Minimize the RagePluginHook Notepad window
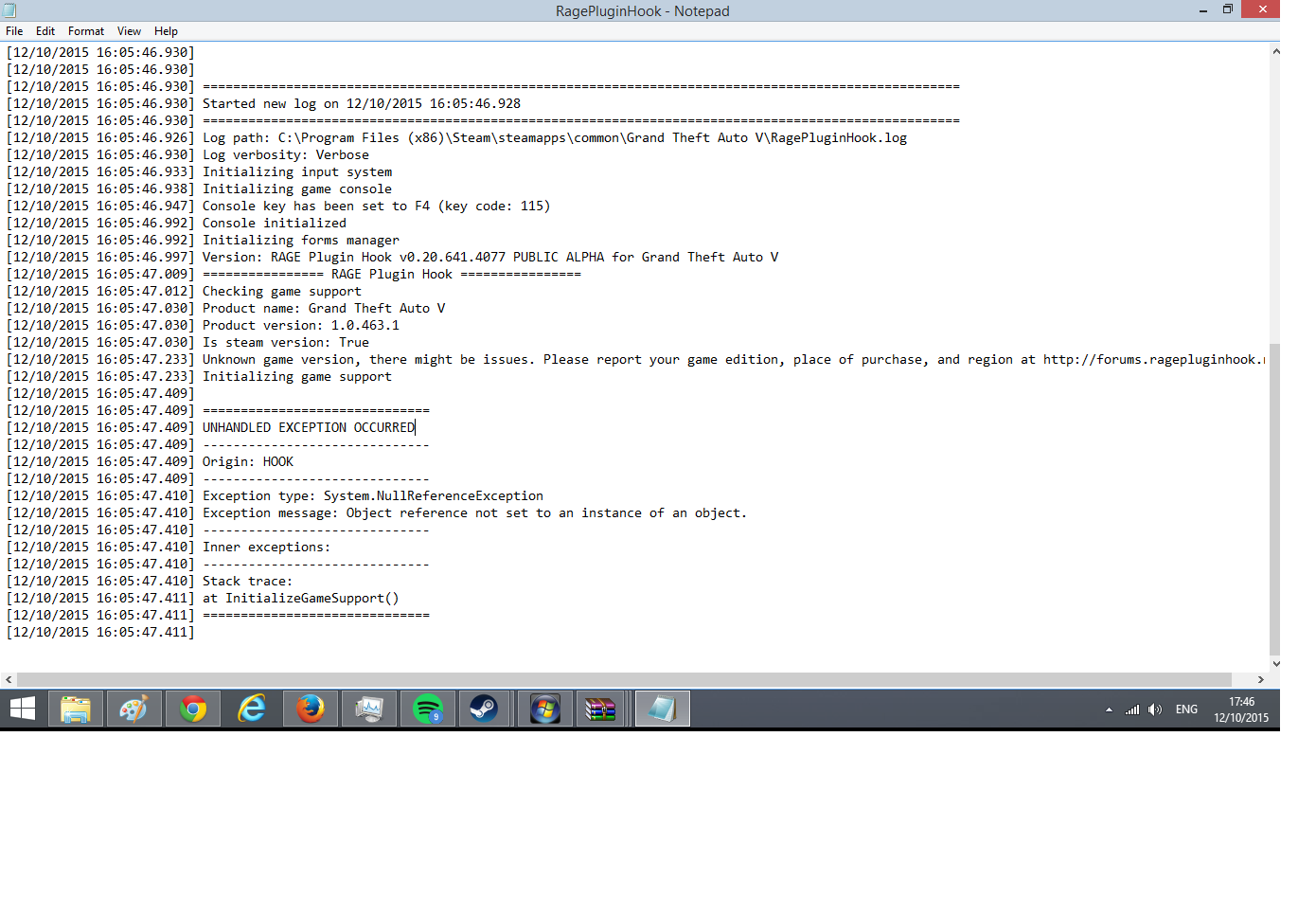The width and height of the screenshot is (1316, 898). 1203,9
